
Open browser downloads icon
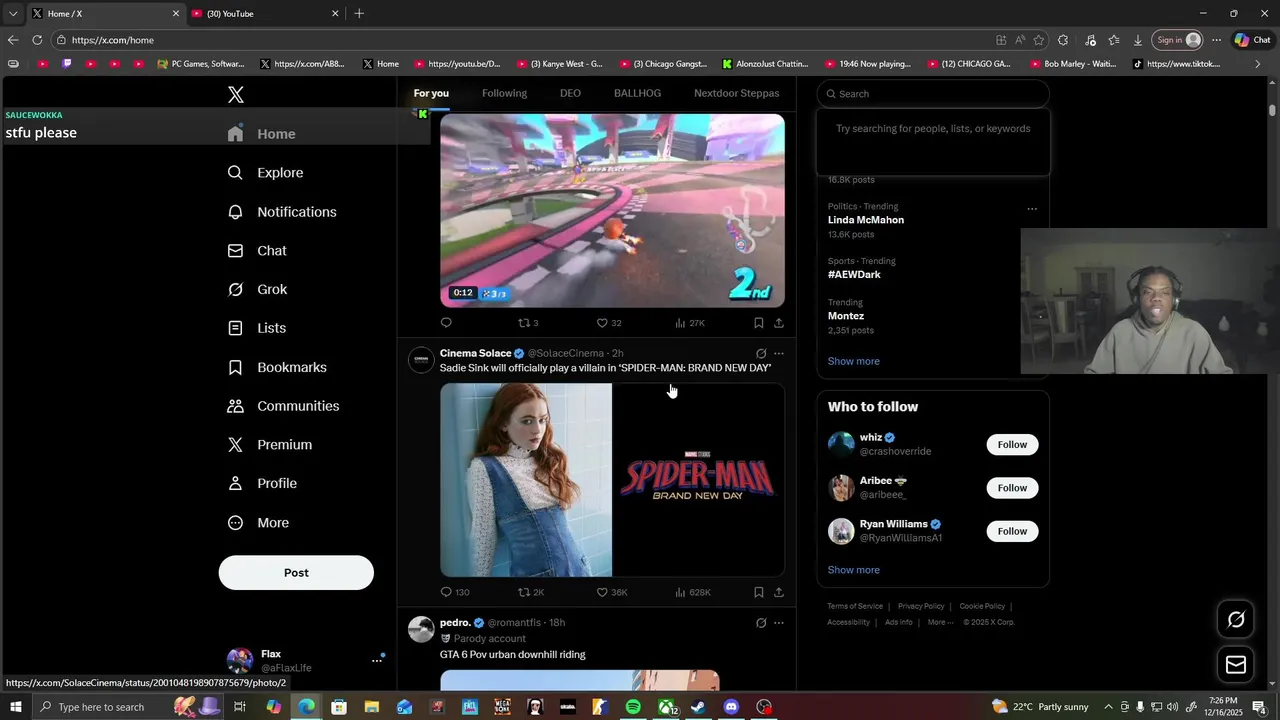pyautogui.click(x=1138, y=40)
